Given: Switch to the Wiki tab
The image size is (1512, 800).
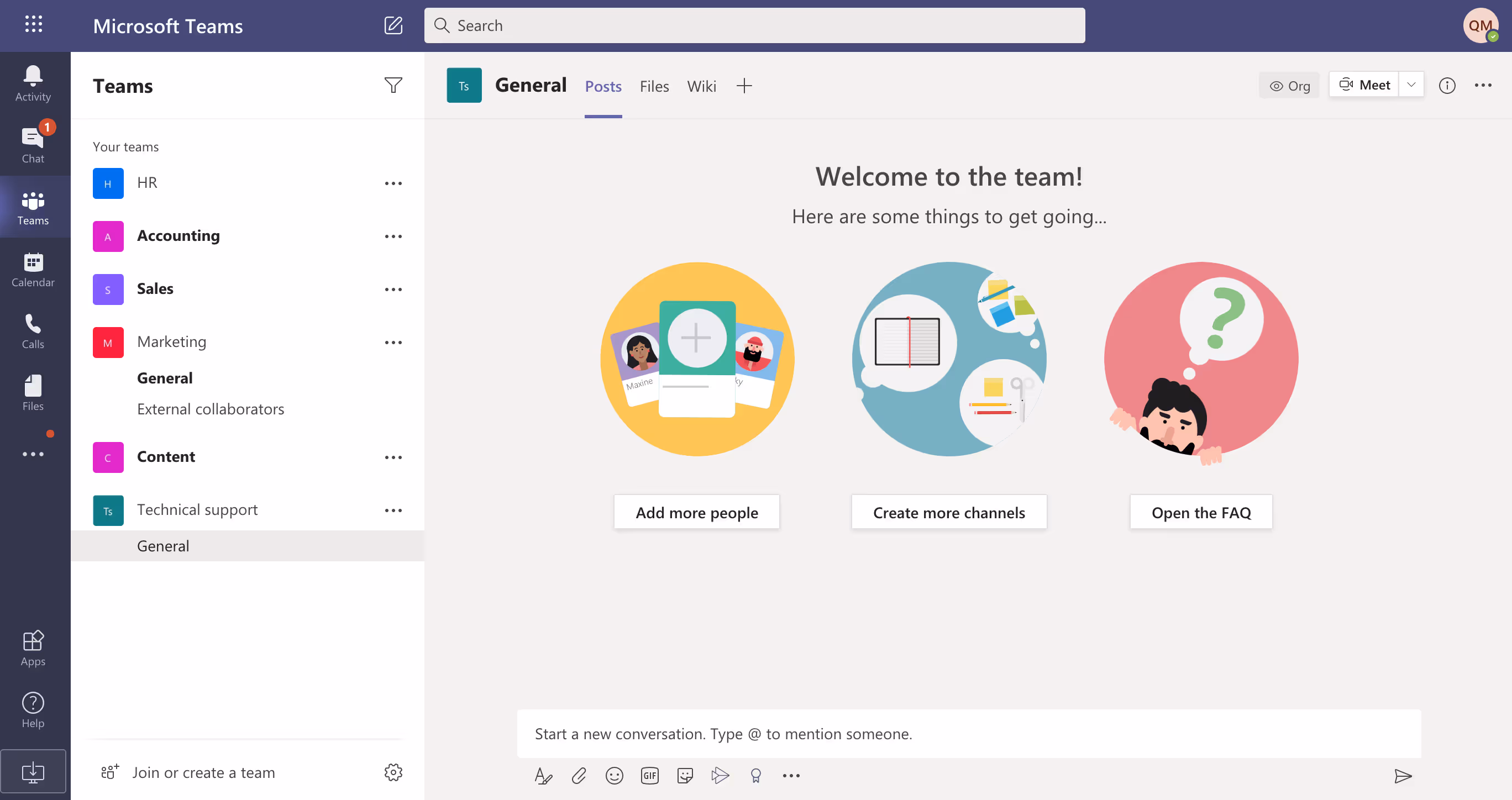Looking at the screenshot, I should tap(701, 86).
